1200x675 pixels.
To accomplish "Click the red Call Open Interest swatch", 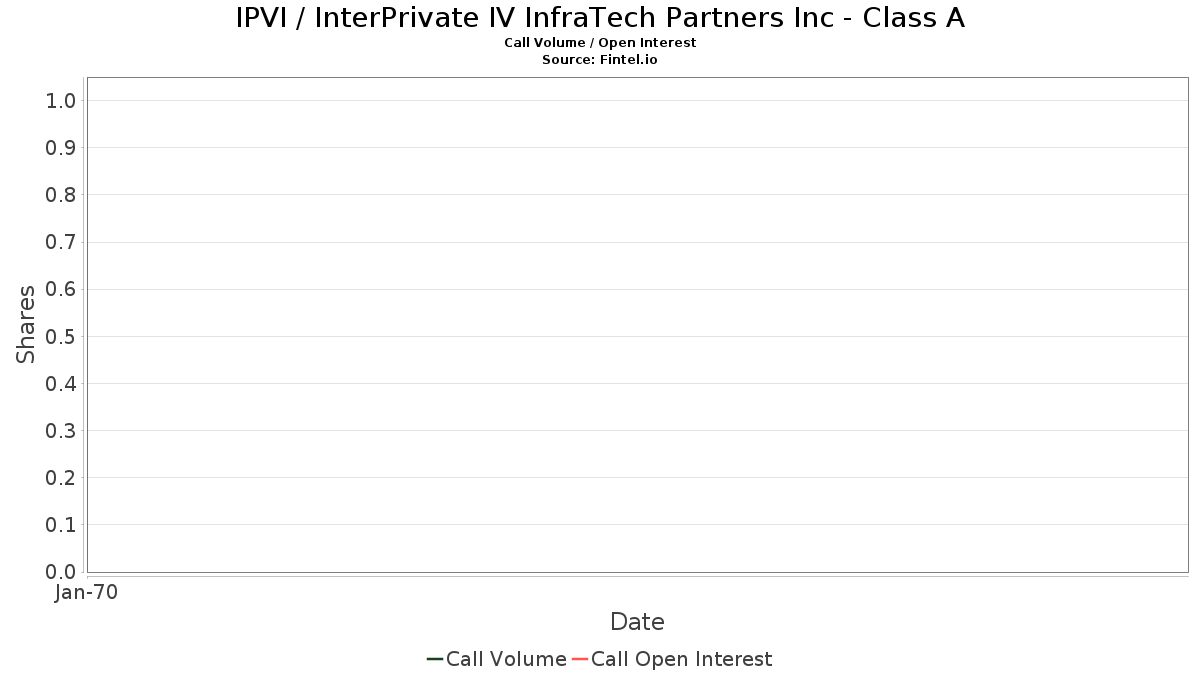I will (580, 659).
